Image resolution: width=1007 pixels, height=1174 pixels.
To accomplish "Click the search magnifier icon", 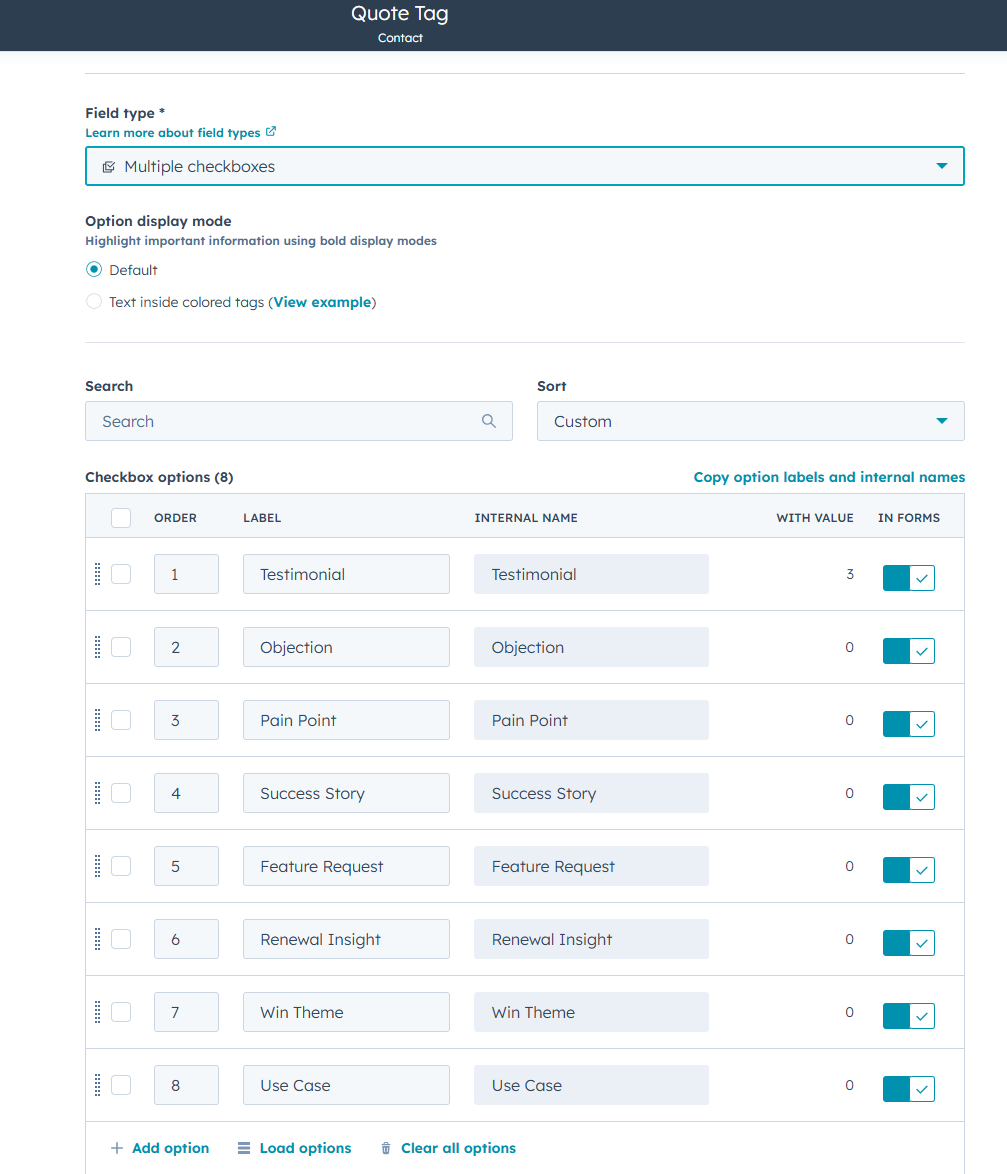I will point(489,421).
